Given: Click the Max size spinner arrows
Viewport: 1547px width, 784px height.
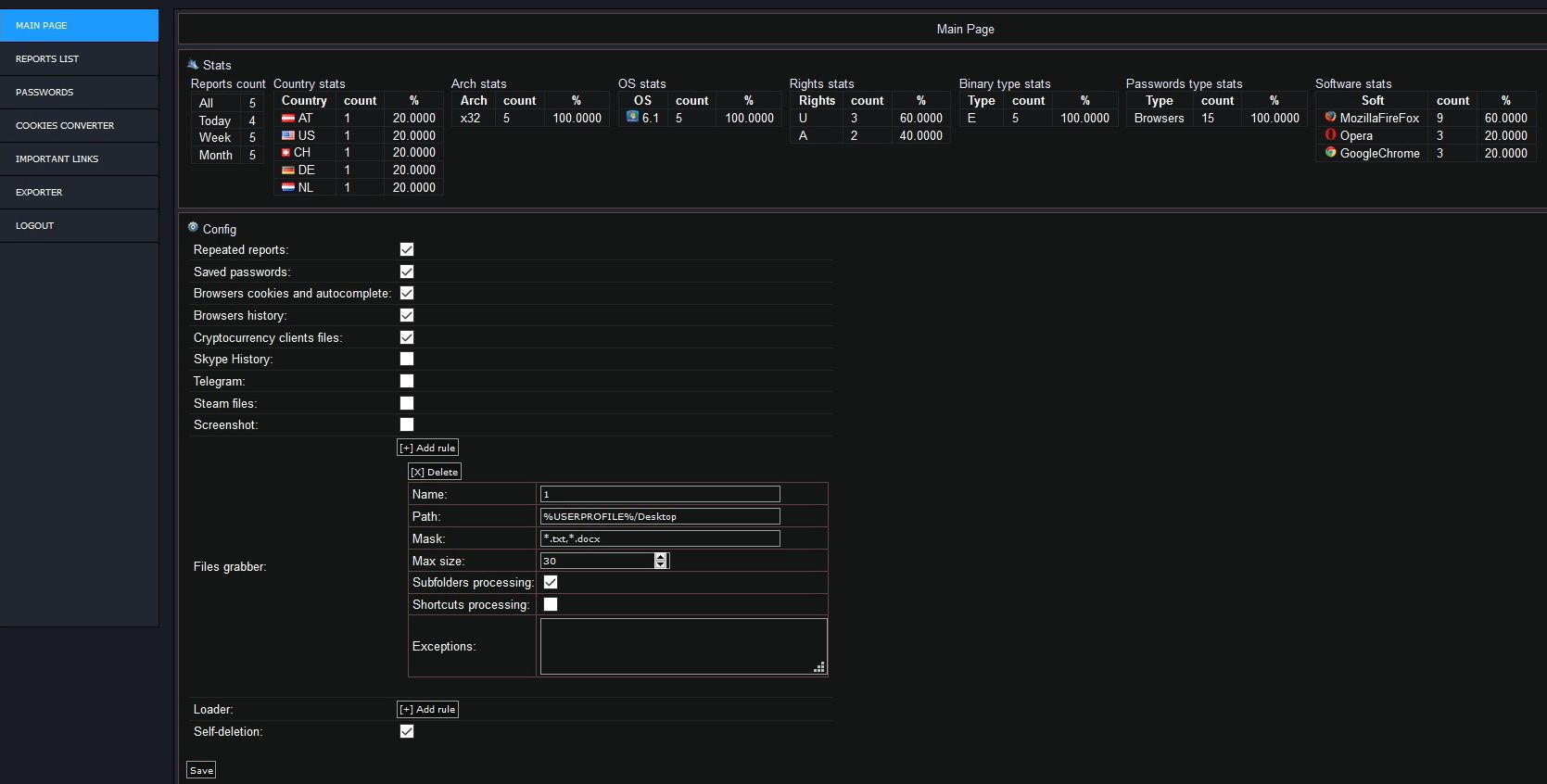Looking at the screenshot, I should (660, 561).
